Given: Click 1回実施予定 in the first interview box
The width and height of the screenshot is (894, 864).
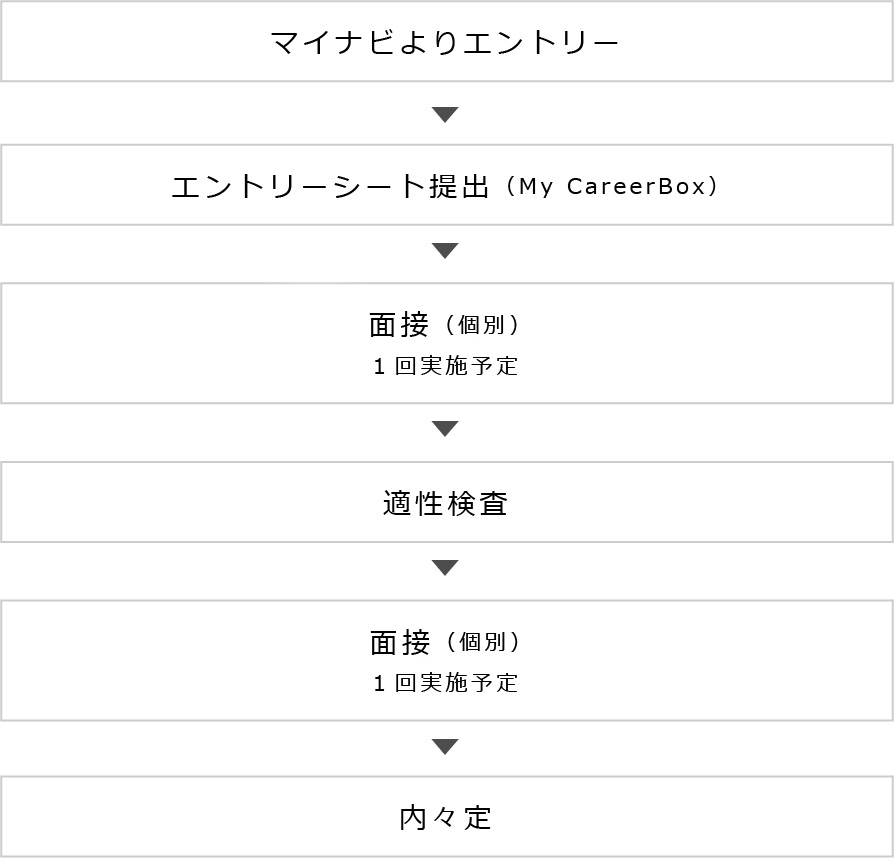Looking at the screenshot, I should coord(446,366).
